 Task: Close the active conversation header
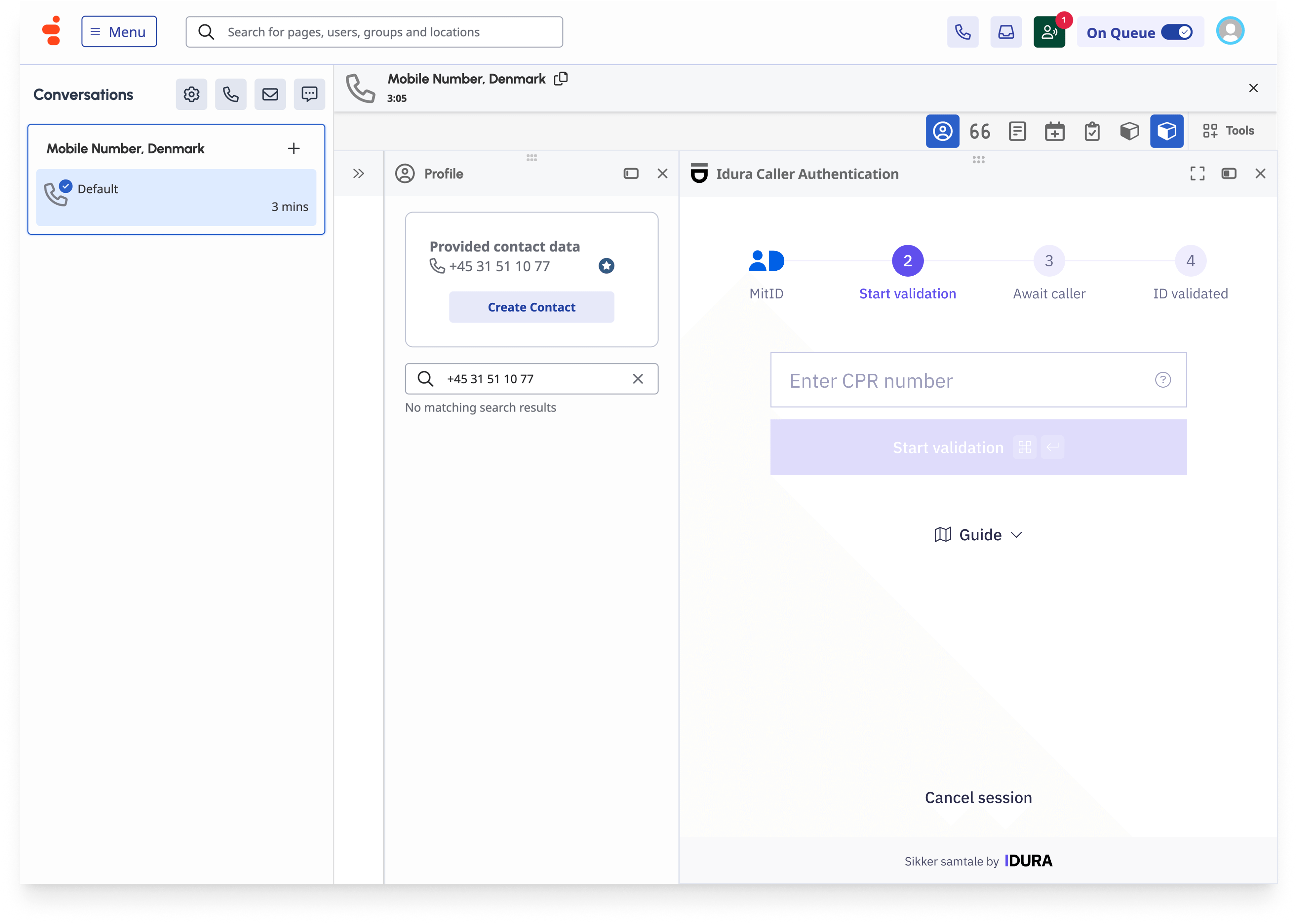1253,88
